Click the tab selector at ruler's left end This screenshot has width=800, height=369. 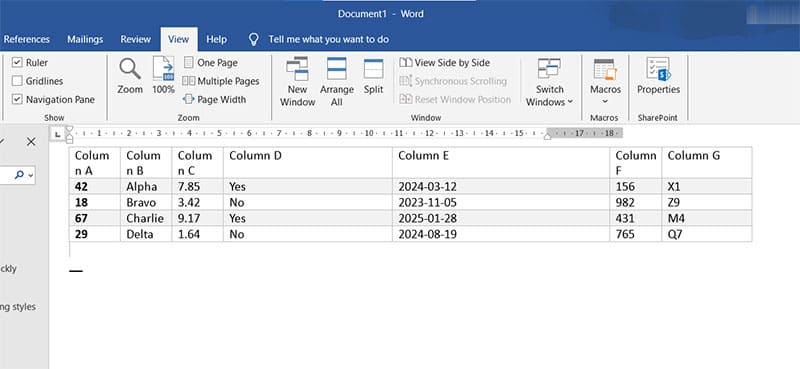click(x=58, y=134)
